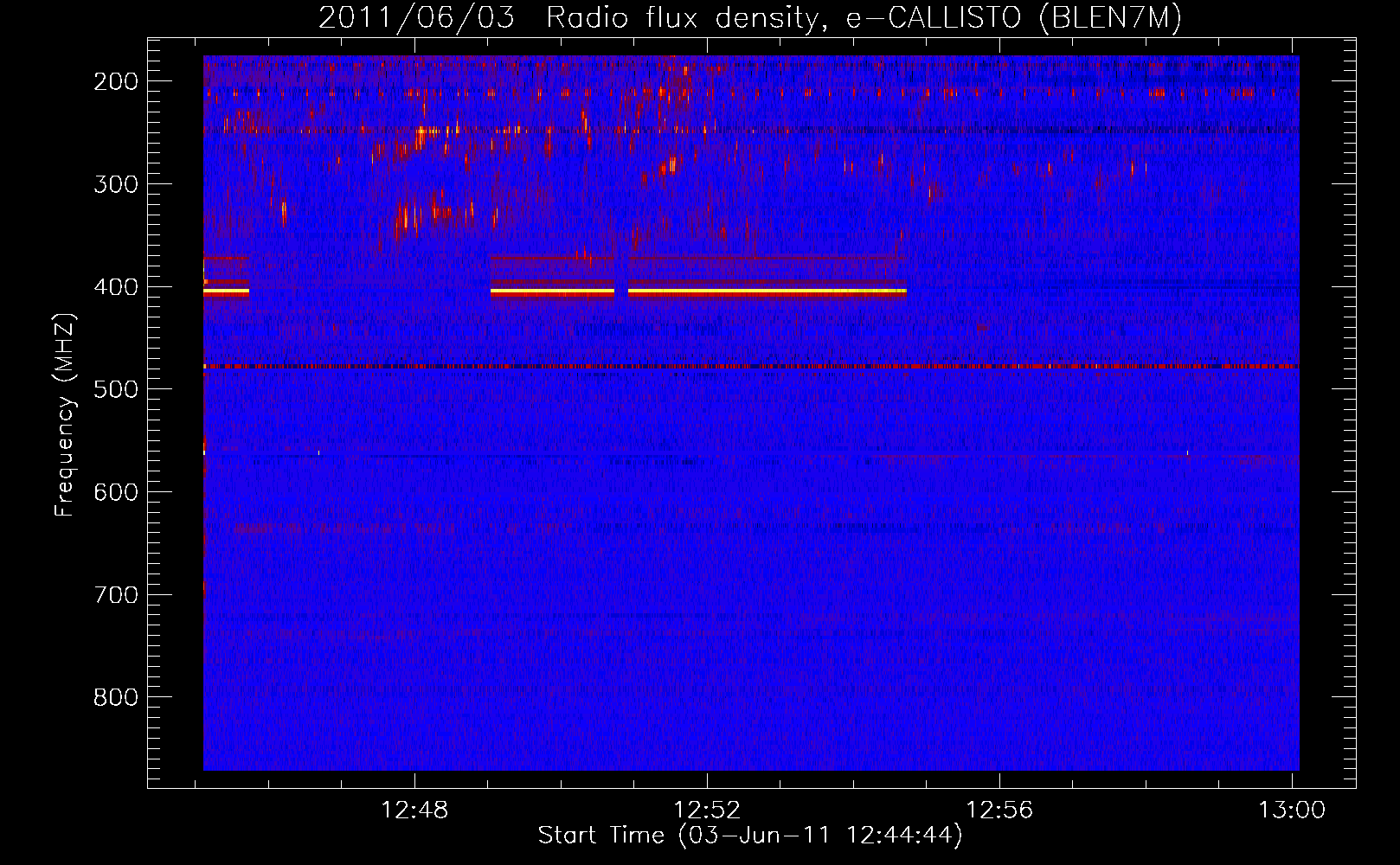Click the short bright band at spectrogram's left edge
Screen dimensions: 1400x865
click(x=226, y=292)
